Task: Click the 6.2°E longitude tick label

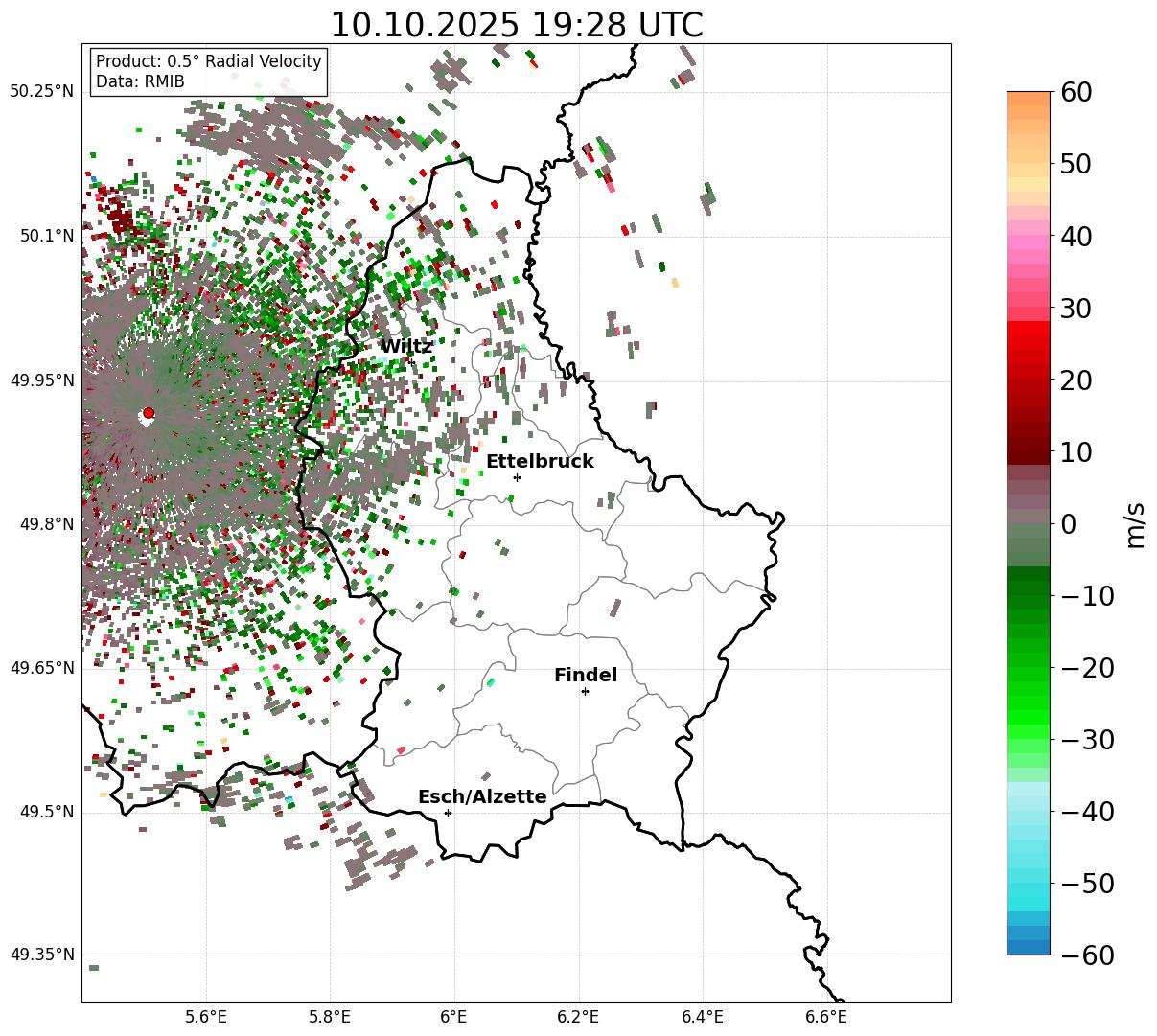Action: 578,1017
